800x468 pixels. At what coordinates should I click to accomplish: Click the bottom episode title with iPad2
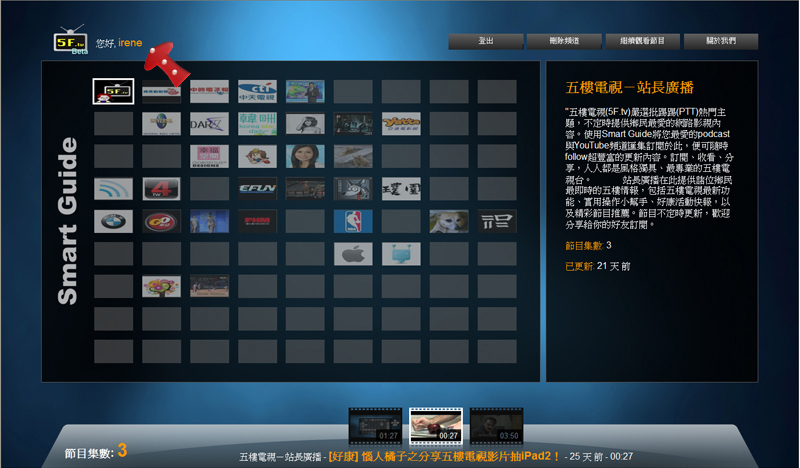coord(444,456)
